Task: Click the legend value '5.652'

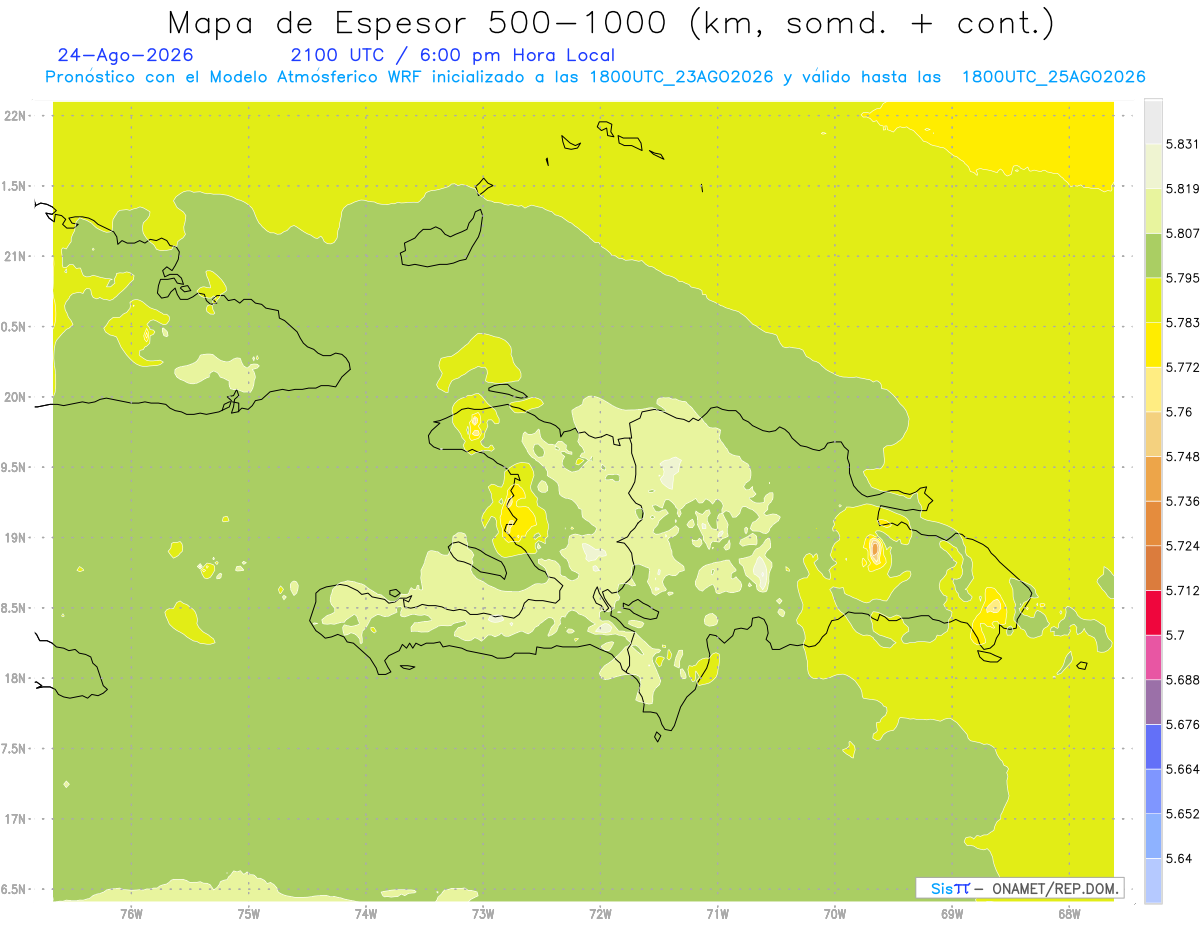Action: (x=1182, y=814)
